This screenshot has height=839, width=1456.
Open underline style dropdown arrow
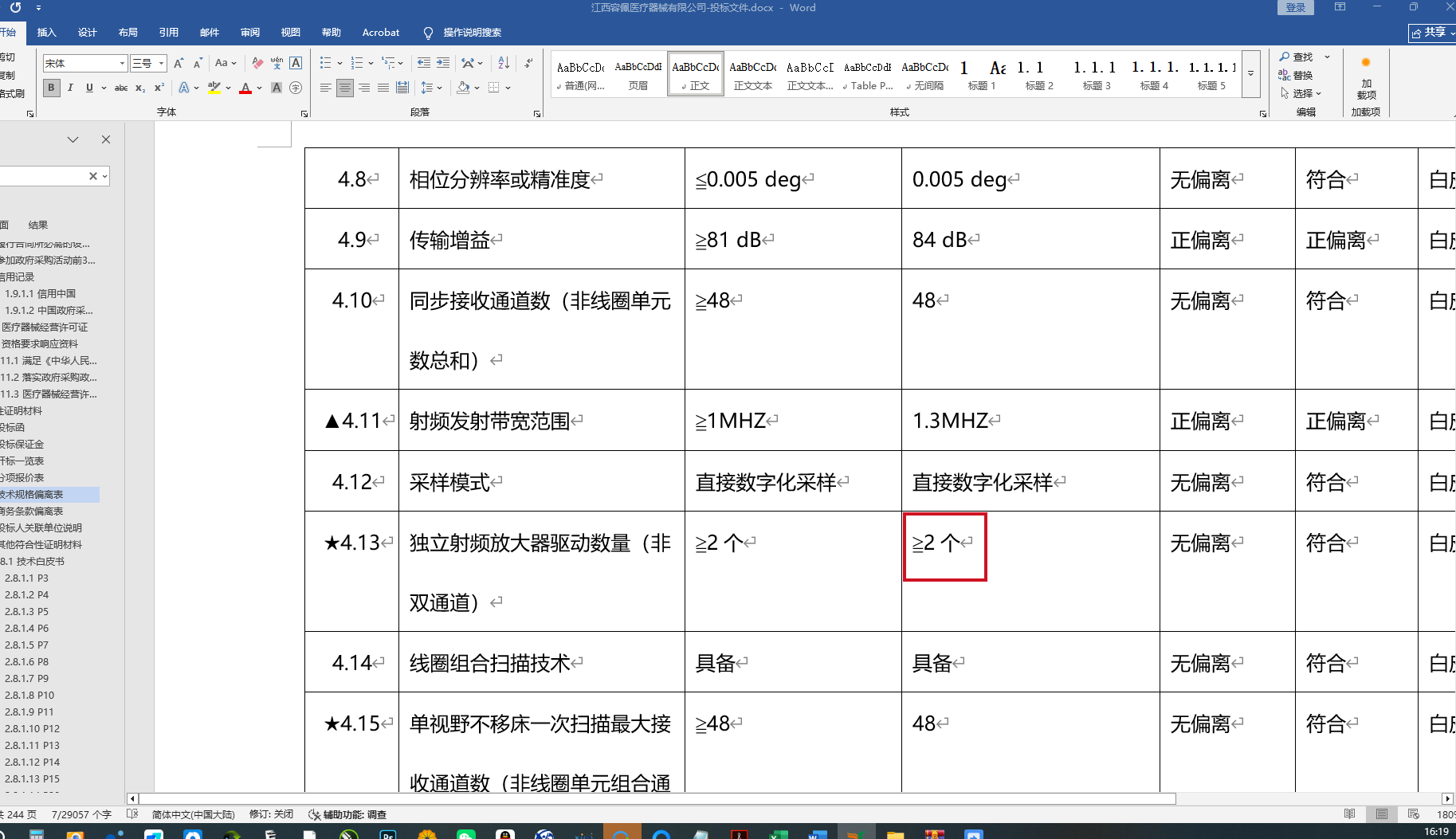[x=104, y=88]
